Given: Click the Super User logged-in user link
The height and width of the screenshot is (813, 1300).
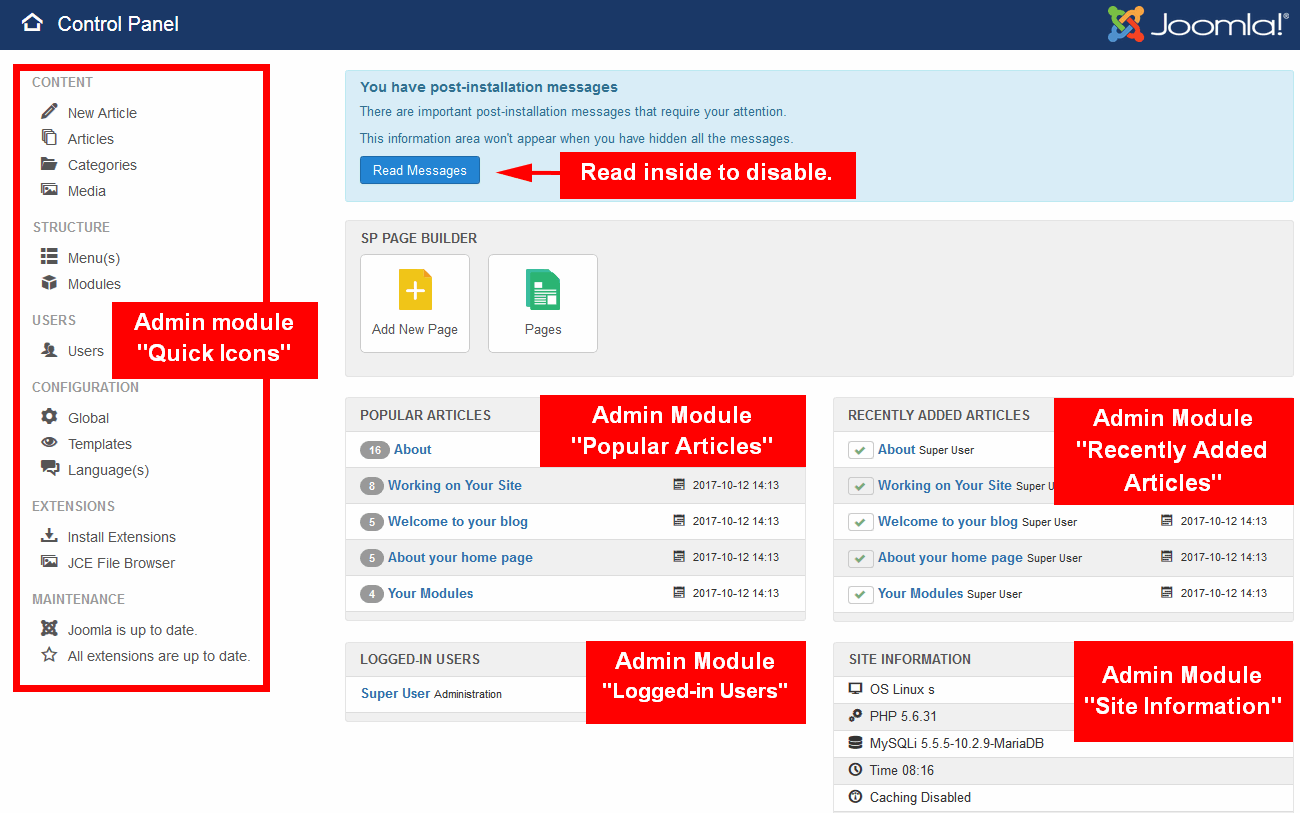Looking at the screenshot, I should (x=395, y=693).
